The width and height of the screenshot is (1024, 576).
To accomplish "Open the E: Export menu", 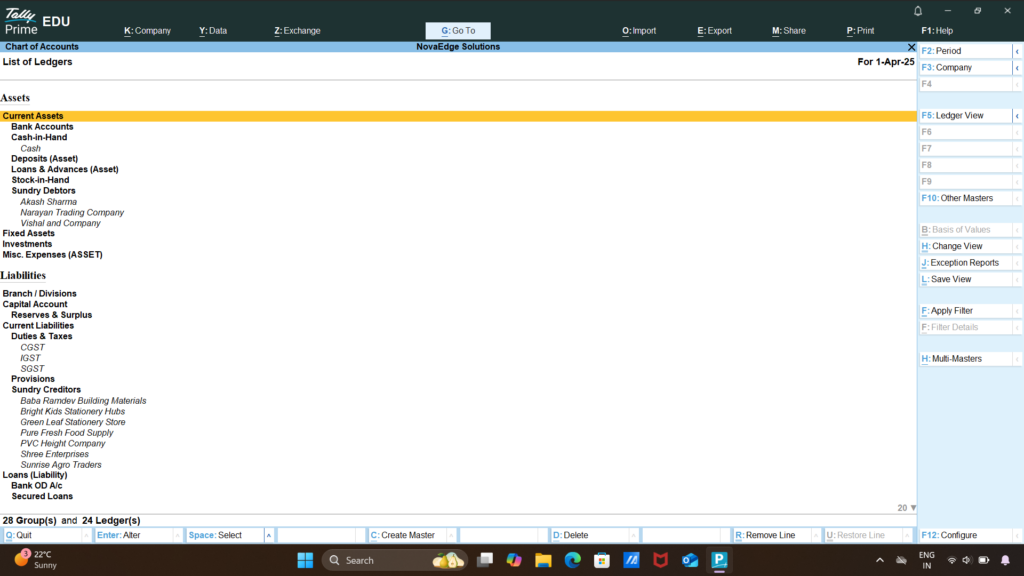I will (714, 31).
